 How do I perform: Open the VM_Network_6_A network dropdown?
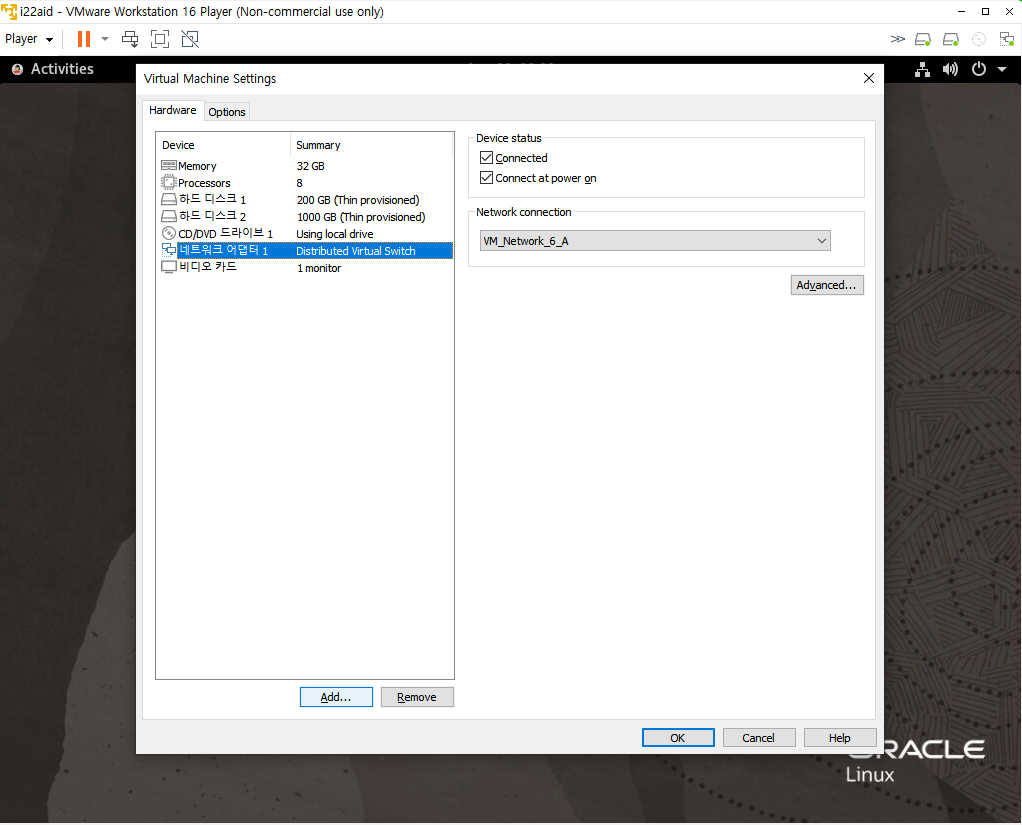click(655, 241)
